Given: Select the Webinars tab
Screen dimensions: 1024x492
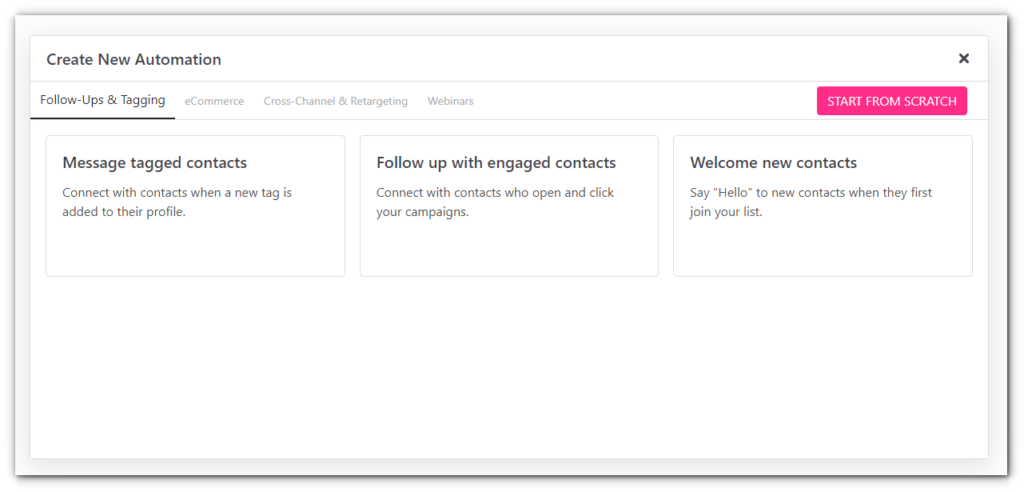Looking at the screenshot, I should tap(451, 101).
